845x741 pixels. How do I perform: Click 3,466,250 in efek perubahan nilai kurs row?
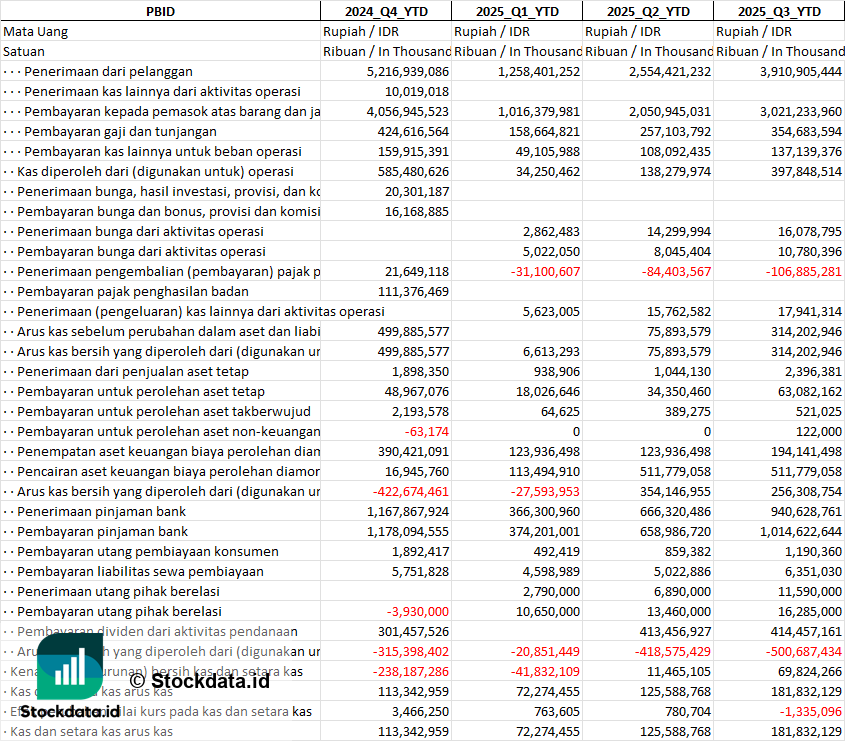click(420, 711)
